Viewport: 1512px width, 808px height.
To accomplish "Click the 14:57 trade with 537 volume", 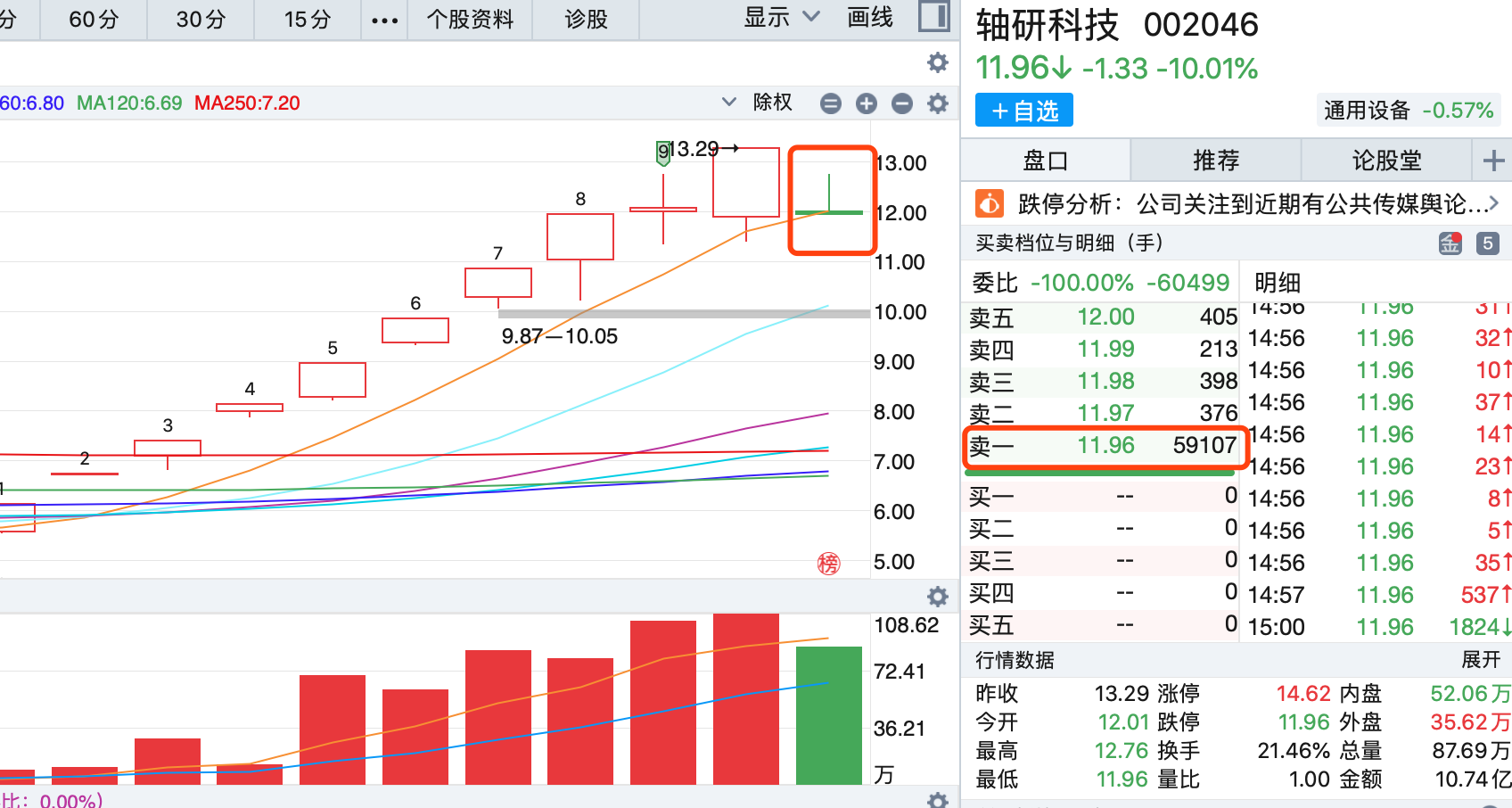I will [x=1379, y=595].
